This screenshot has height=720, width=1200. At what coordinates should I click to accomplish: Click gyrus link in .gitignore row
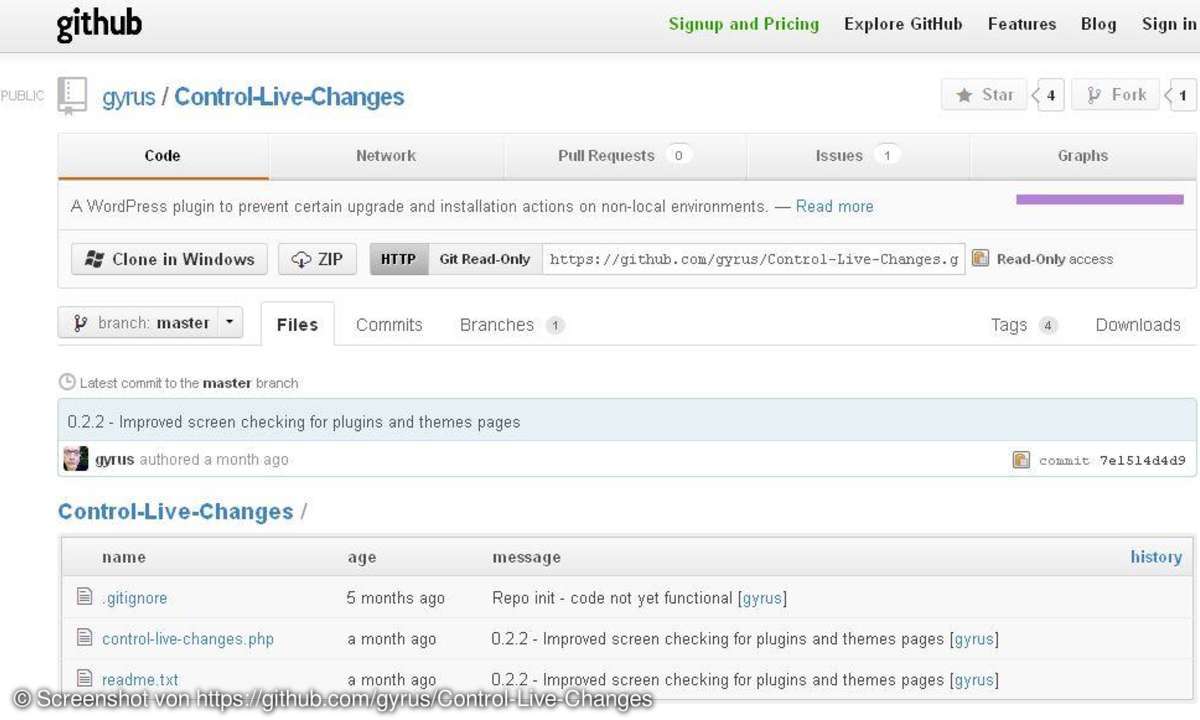pos(762,598)
